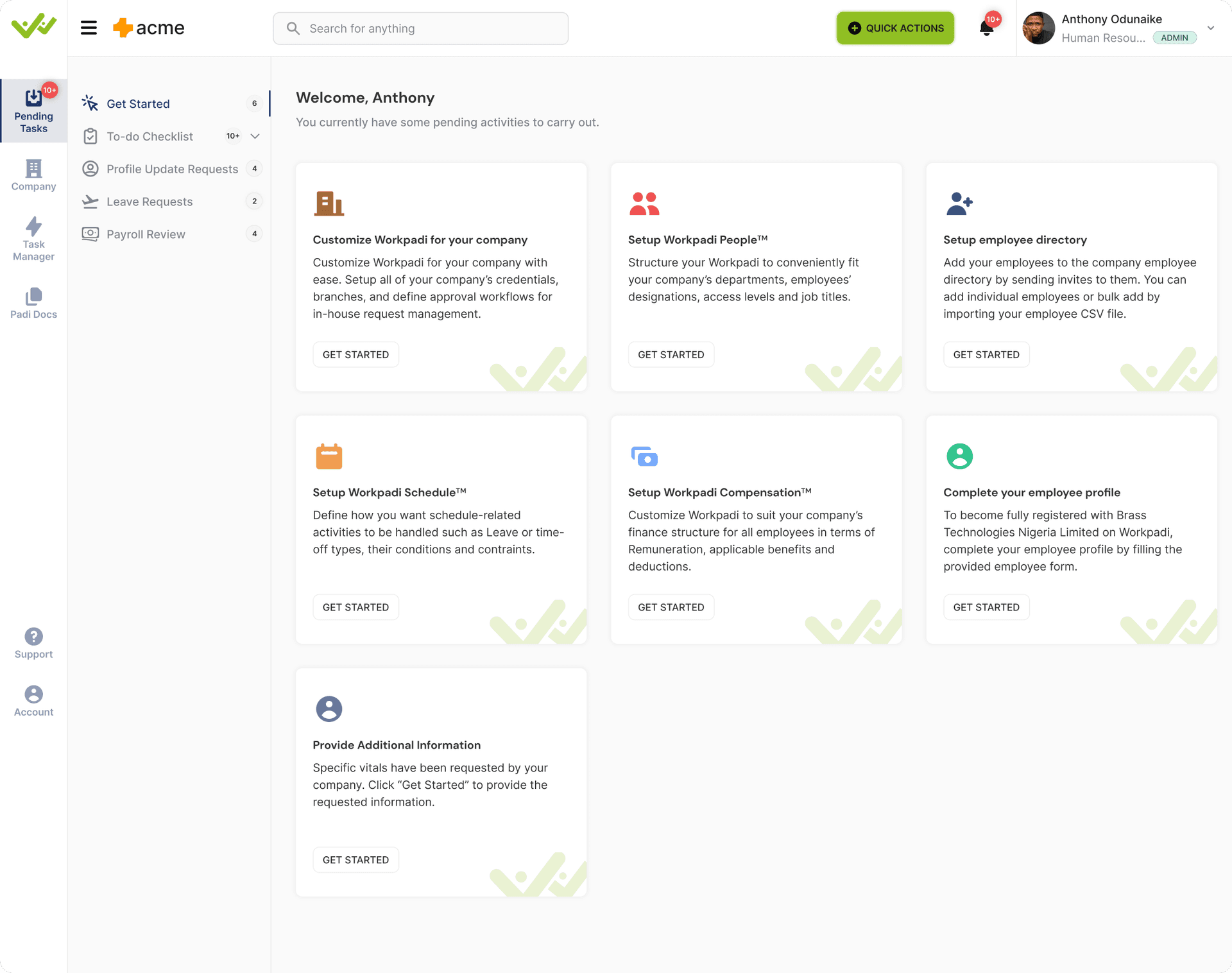Click the search magnifier icon
Viewport: 1232px width, 973px height.
tap(293, 28)
